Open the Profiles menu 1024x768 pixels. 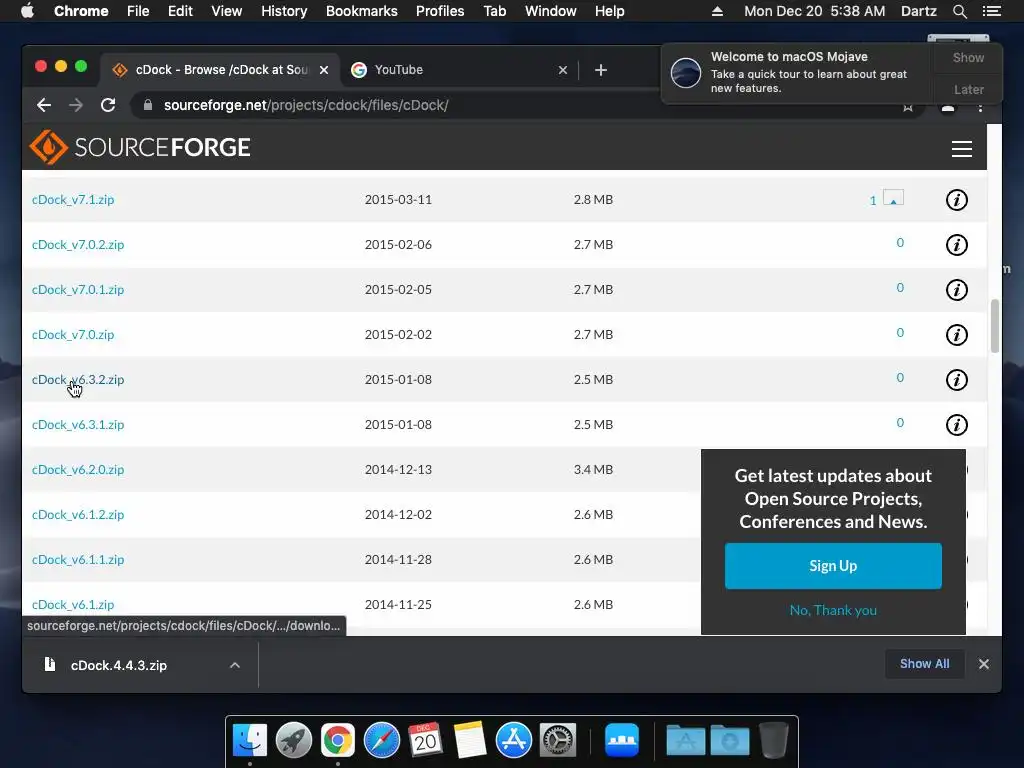coord(440,11)
